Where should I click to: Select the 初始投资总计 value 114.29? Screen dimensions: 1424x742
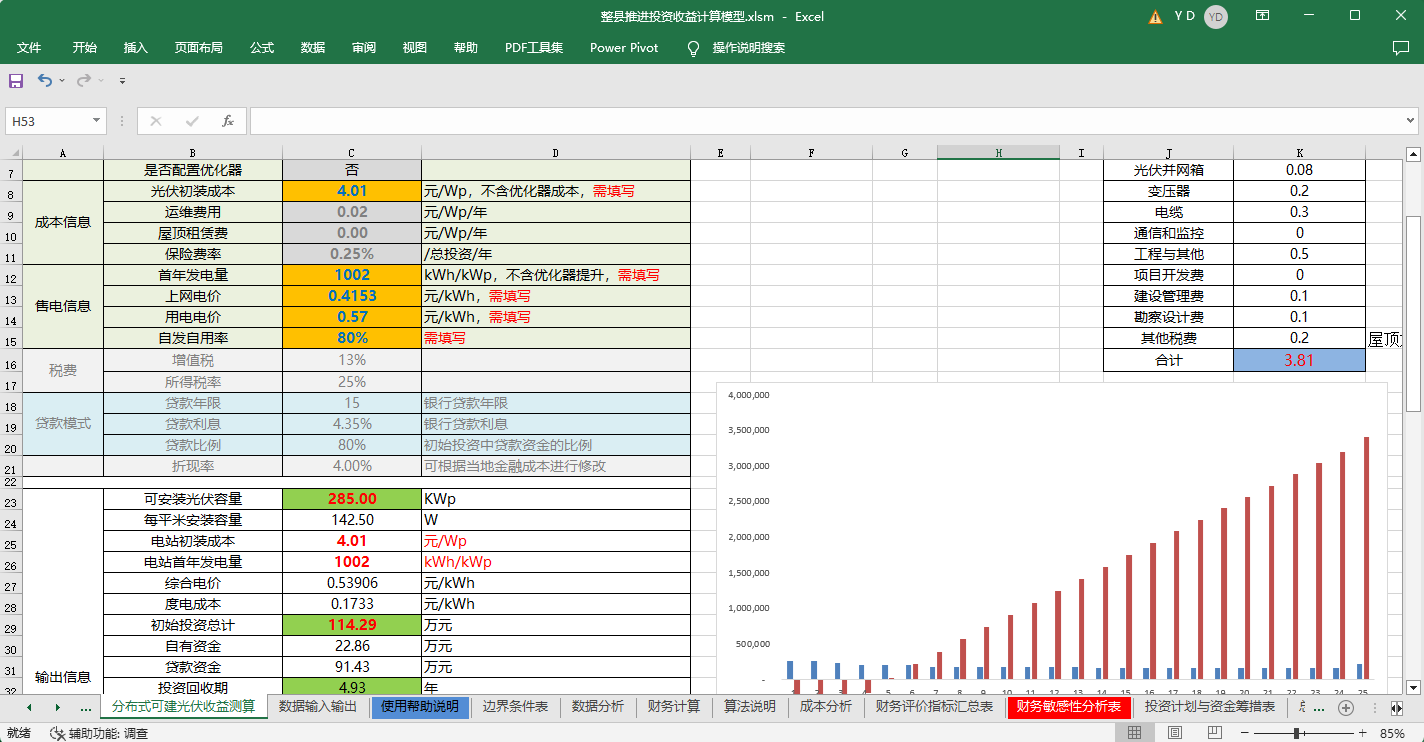[352, 625]
